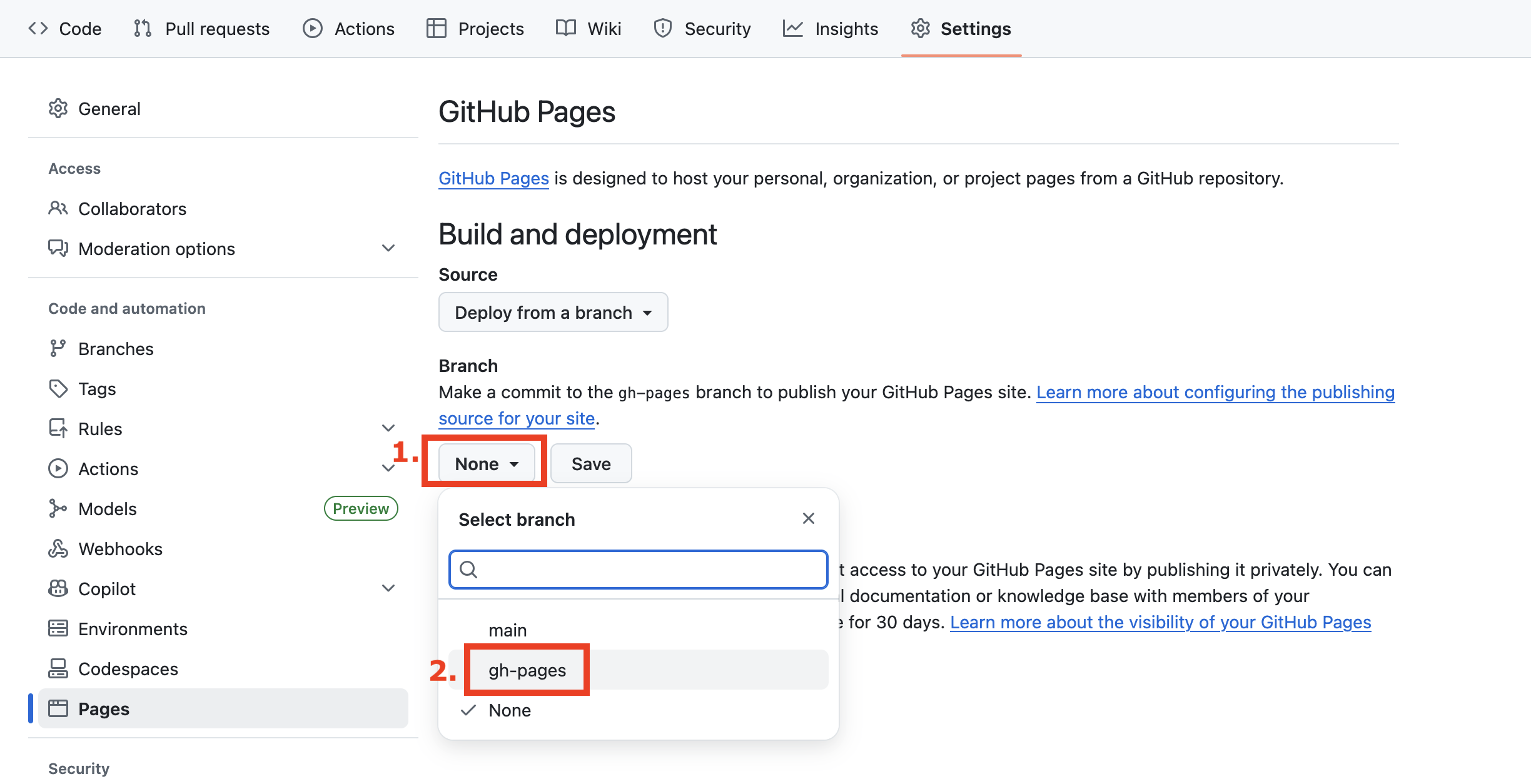Viewport: 1531px width, 784px height.
Task: Click the Environments icon in sidebar
Action: pyautogui.click(x=58, y=629)
